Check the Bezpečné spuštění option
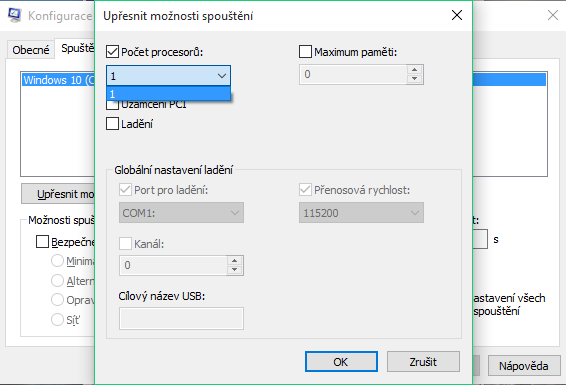This screenshot has height=386, width=566. pos(42,242)
